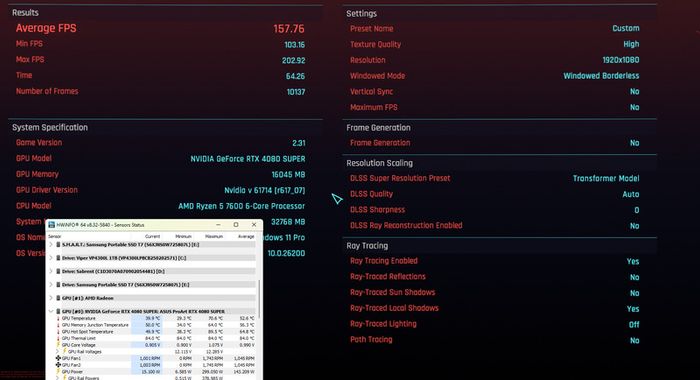Click the Game Version value 2.31

[x=299, y=143]
